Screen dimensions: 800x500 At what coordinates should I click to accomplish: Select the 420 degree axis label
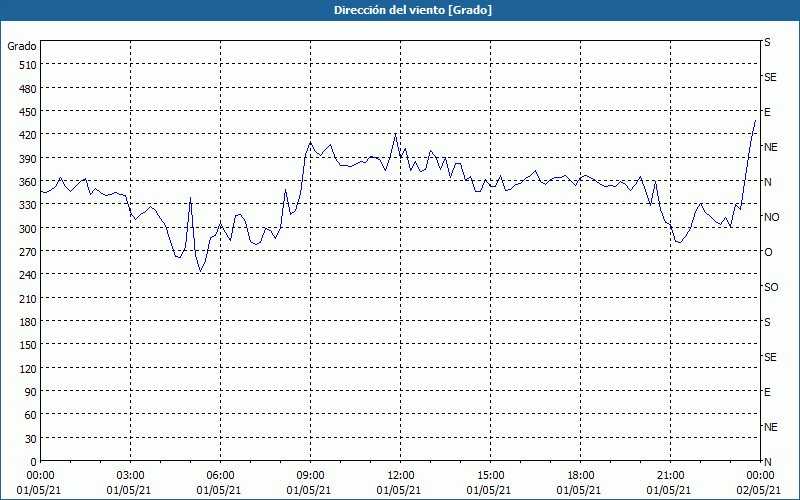click(x=29, y=135)
